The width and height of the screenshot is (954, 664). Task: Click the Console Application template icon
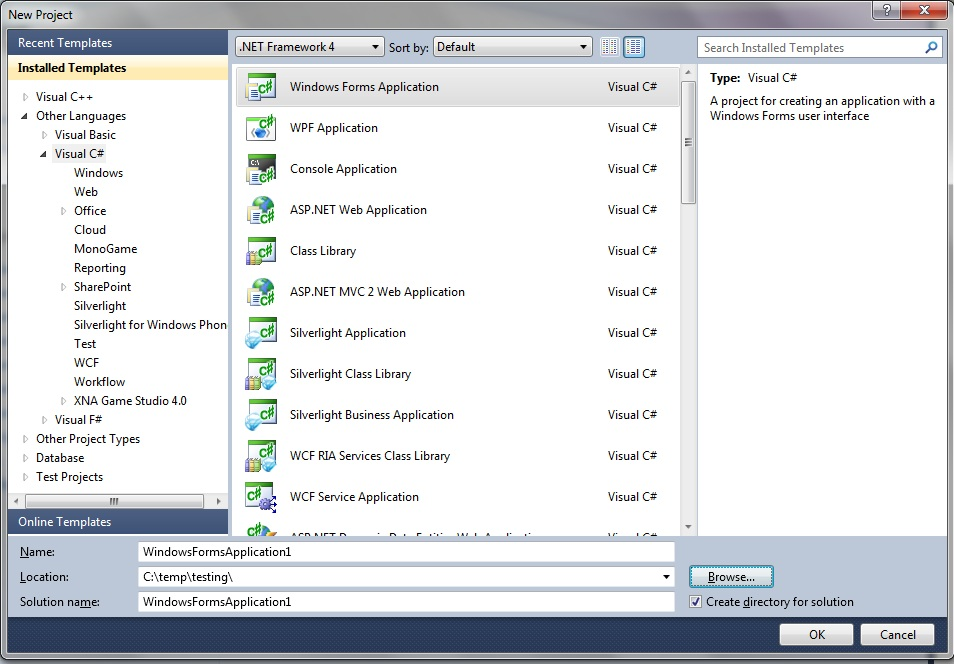coord(261,169)
